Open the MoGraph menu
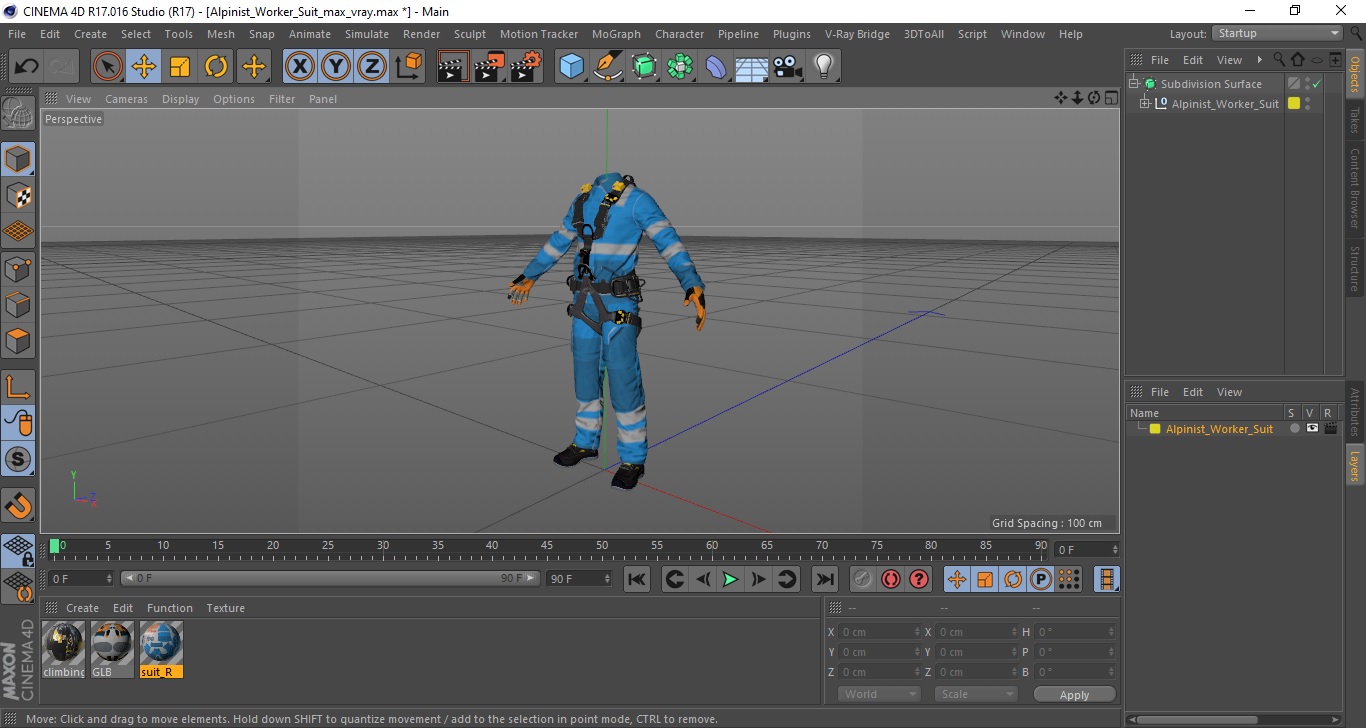 tap(616, 34)
